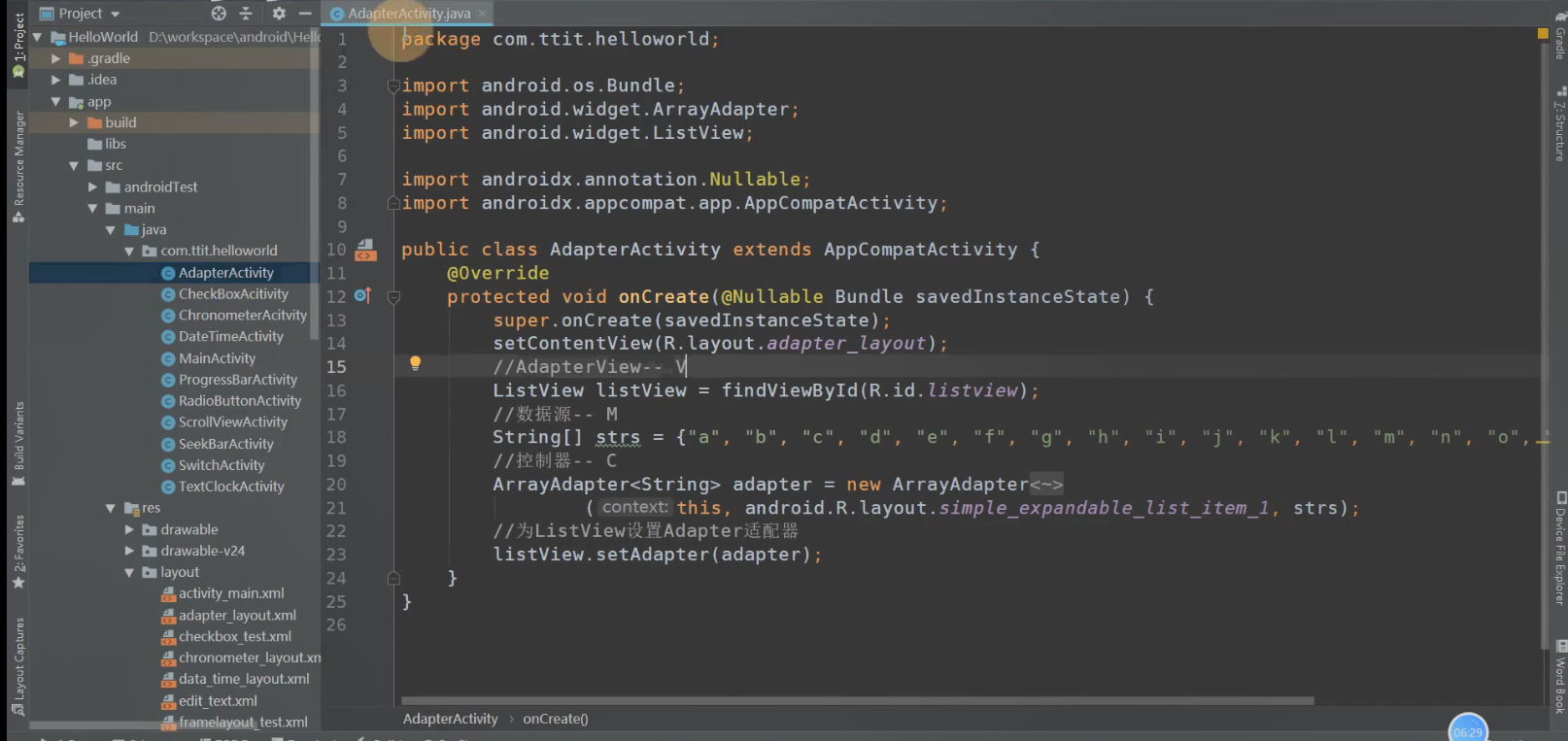Collapse the java folder
This screenshot has height=741, width=1568.
111,229
